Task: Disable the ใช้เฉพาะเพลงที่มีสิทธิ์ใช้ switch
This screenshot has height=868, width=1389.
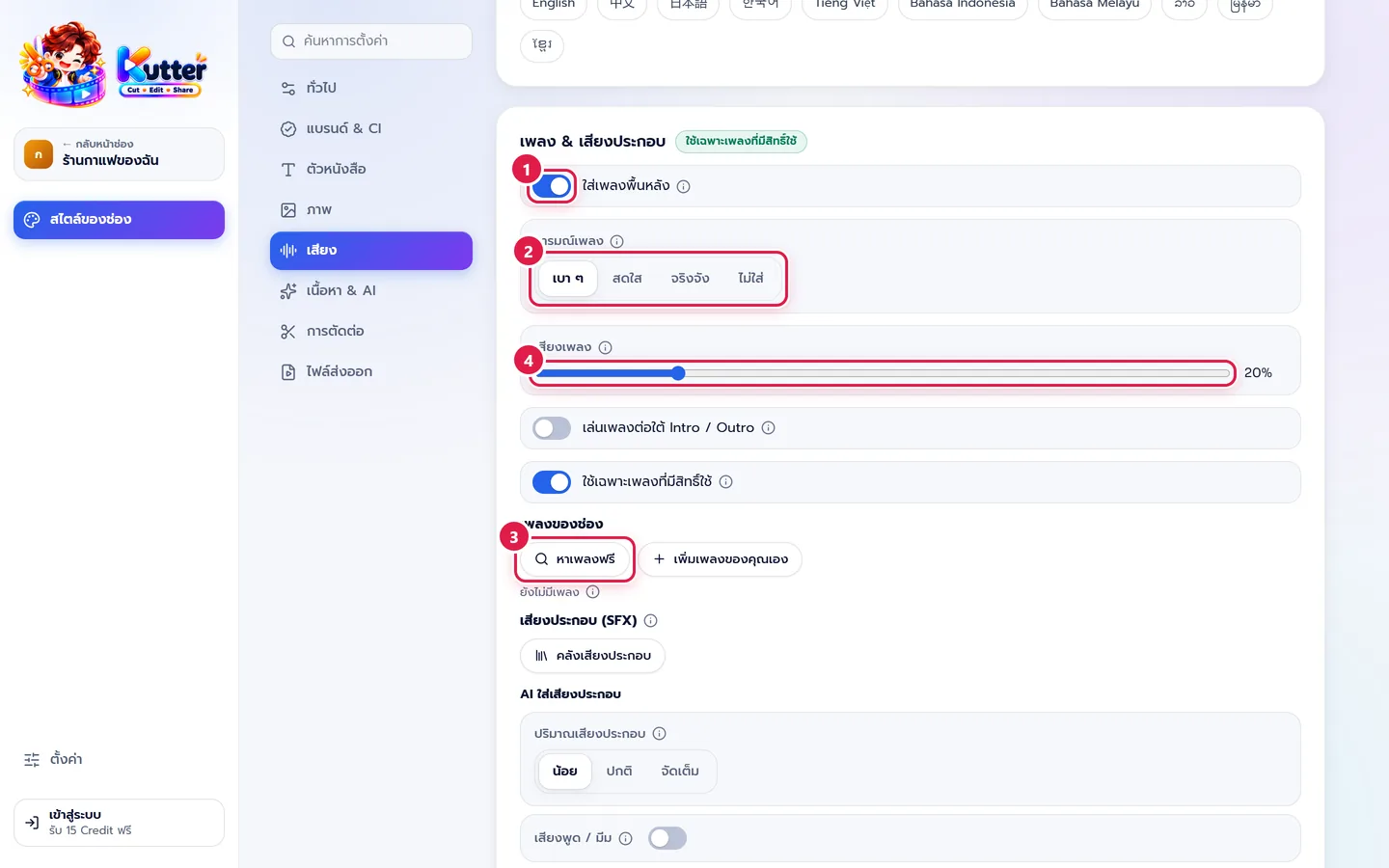Action: [x=552, y=481]
